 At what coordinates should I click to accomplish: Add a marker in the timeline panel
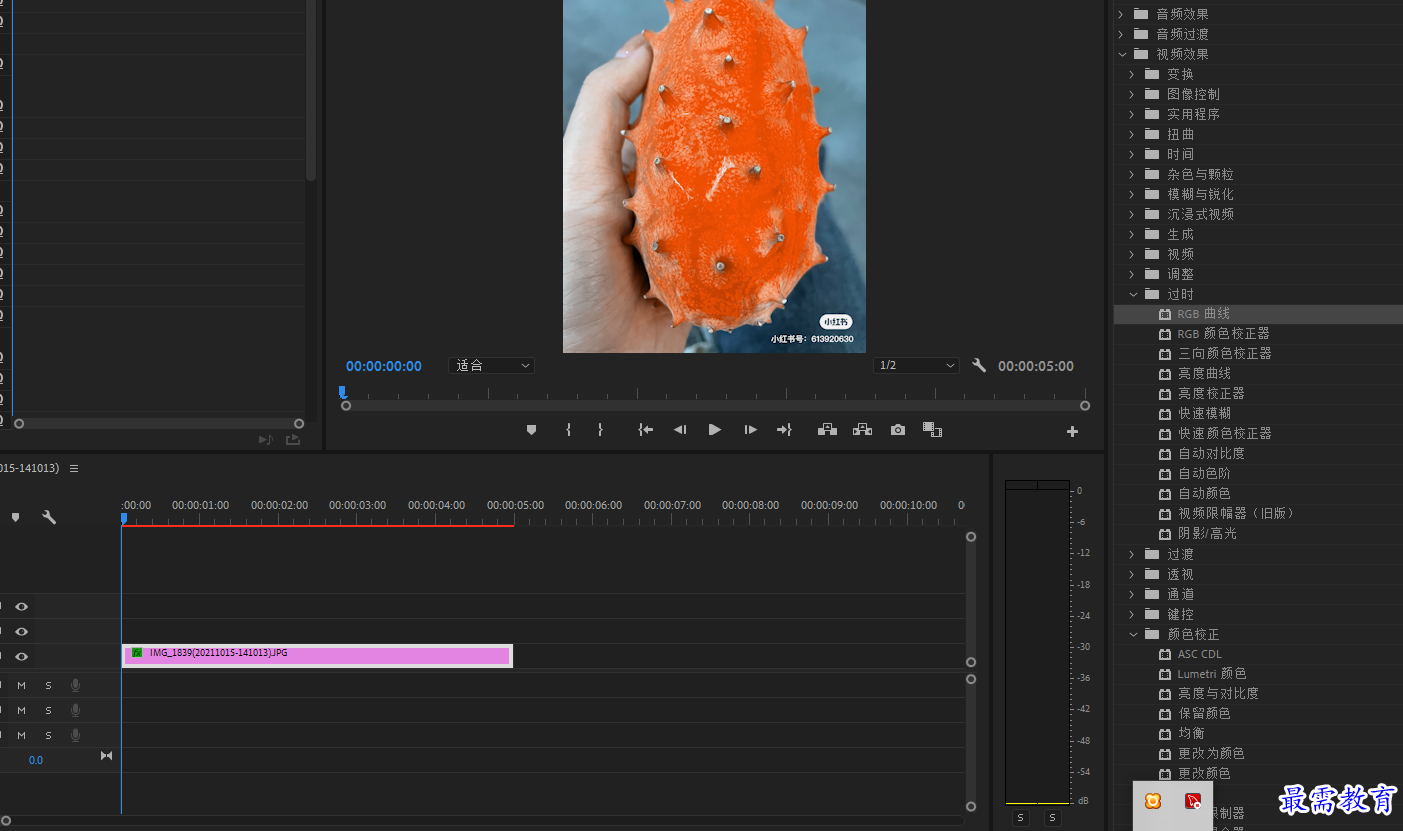pyautogui.click(x=15, y=517)
